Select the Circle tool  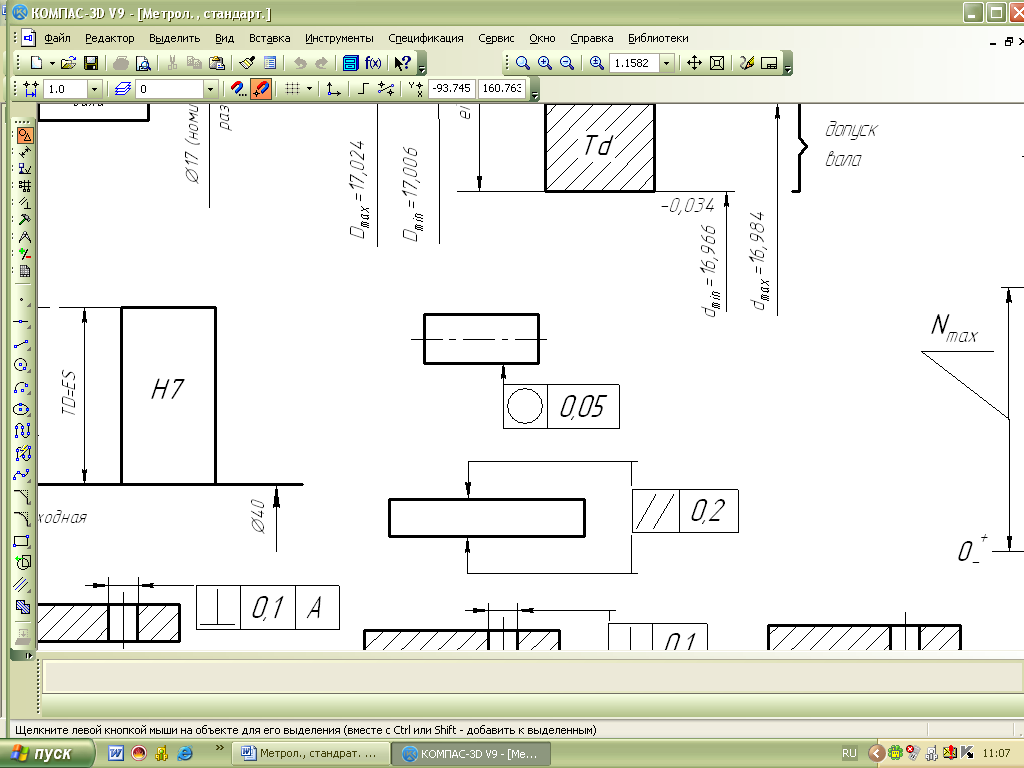[x=22, y=365]
